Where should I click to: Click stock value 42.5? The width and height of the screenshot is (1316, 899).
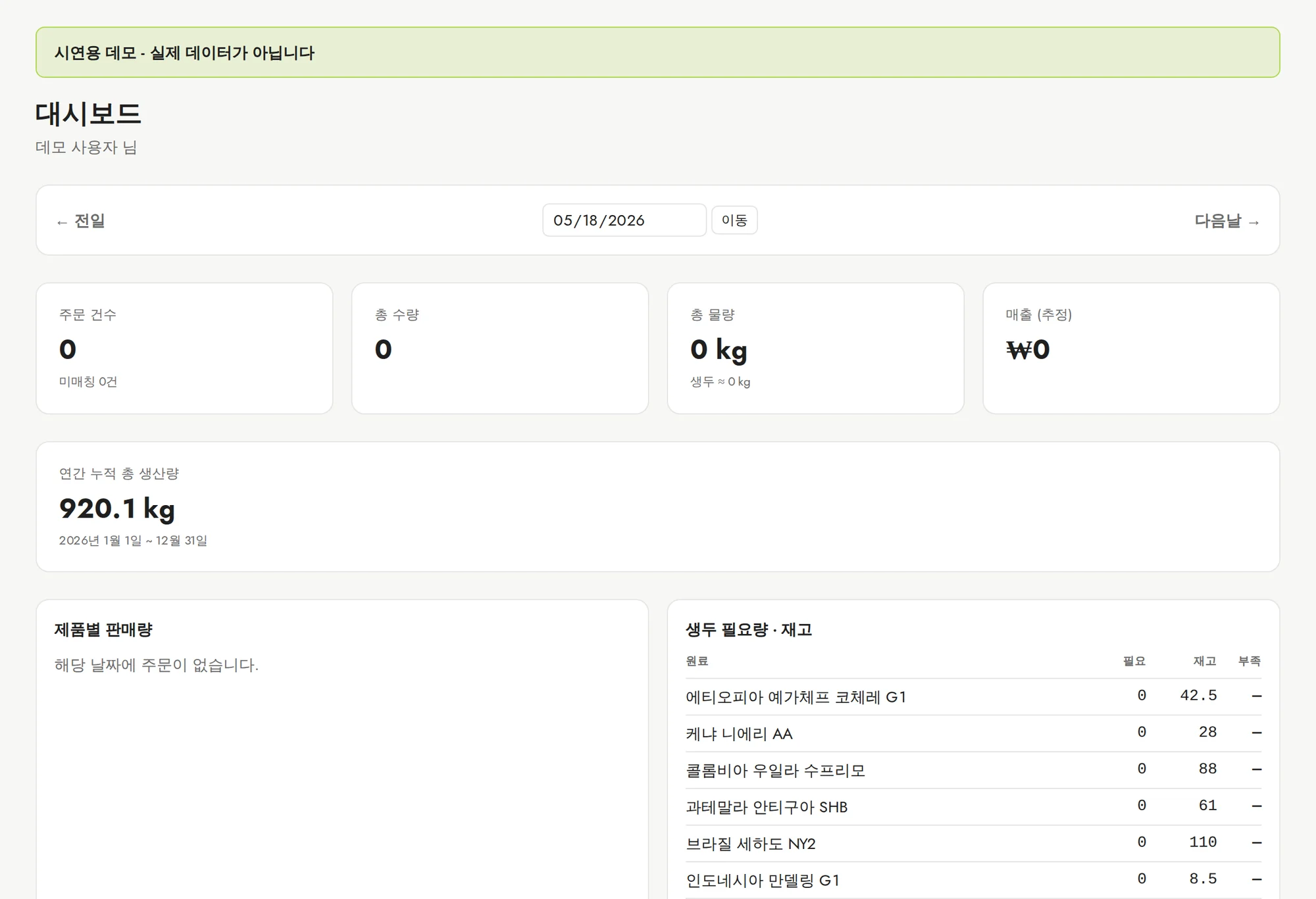1198,696
